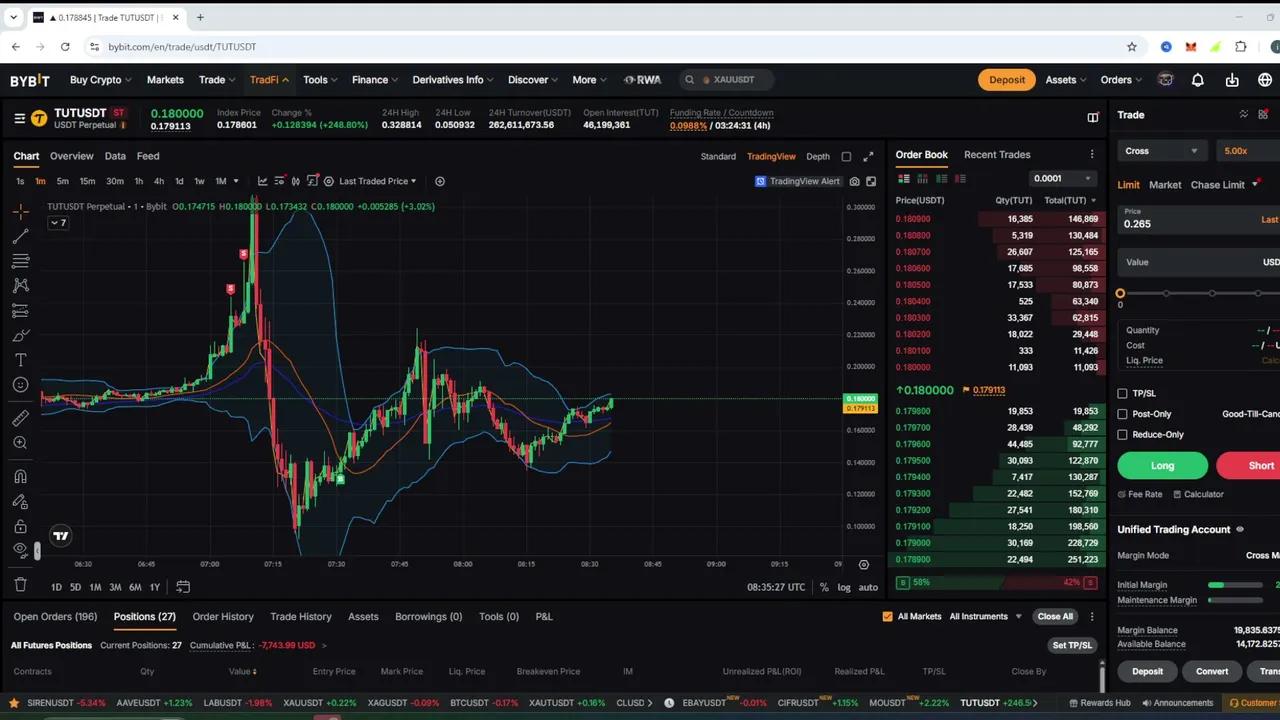The image size is (1280, 720).
Task: Open the chart Overview tab
Action: pos(72,156)
